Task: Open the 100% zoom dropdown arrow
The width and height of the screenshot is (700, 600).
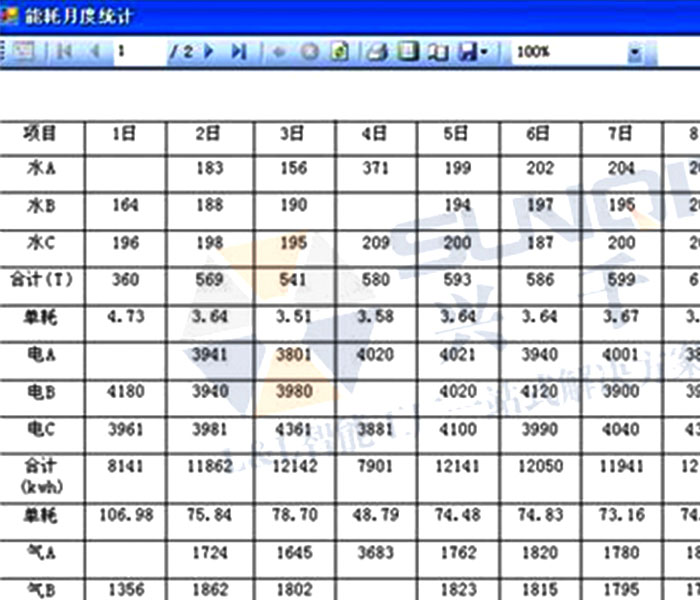Action: [x=635, y=51]
